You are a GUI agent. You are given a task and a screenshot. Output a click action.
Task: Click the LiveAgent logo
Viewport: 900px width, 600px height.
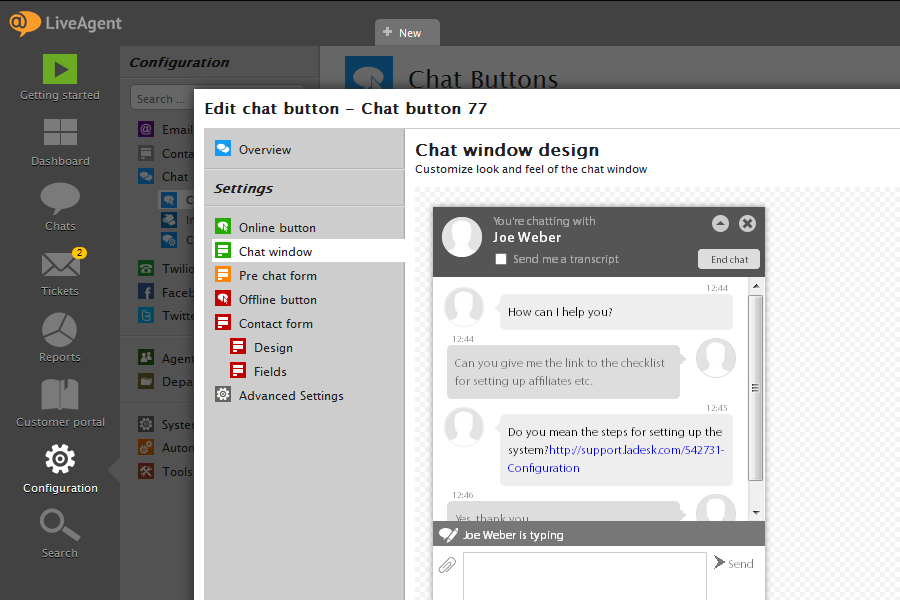(x=65, y=23)
